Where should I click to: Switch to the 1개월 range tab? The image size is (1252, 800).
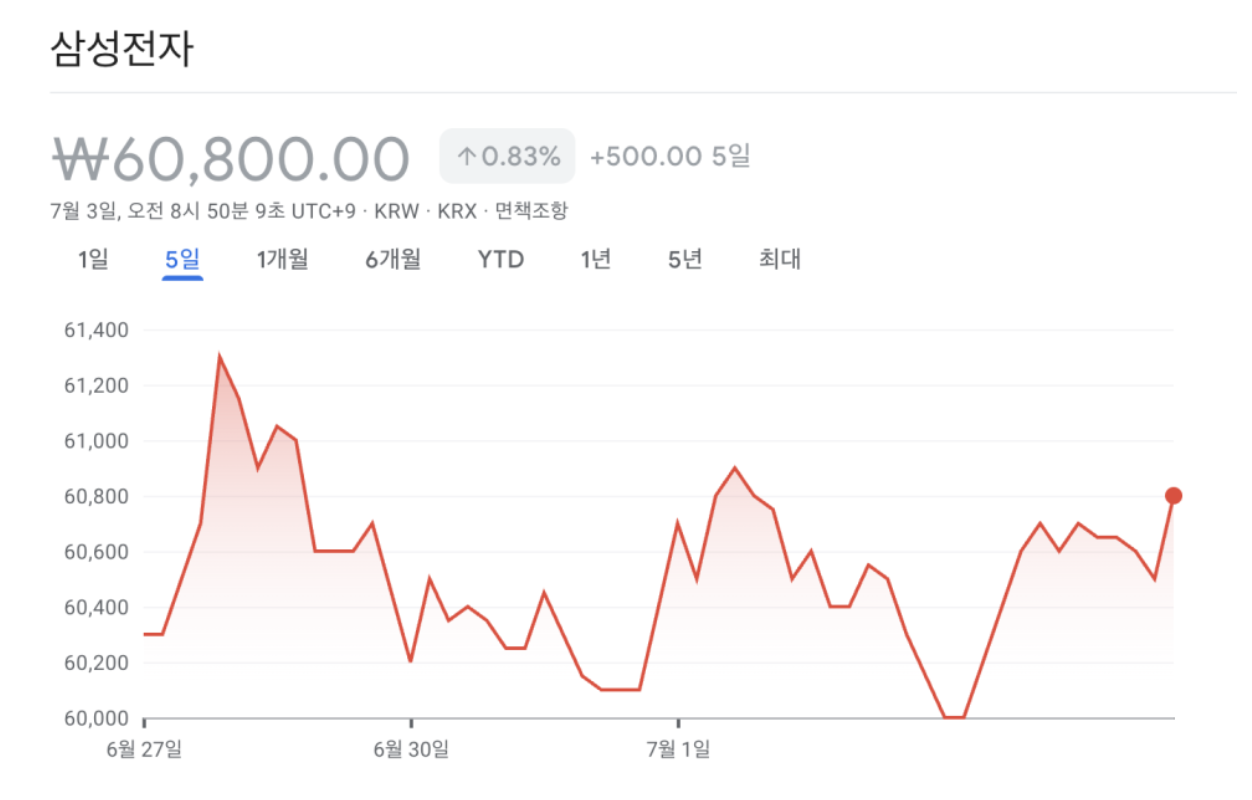[x=282, y=260]
